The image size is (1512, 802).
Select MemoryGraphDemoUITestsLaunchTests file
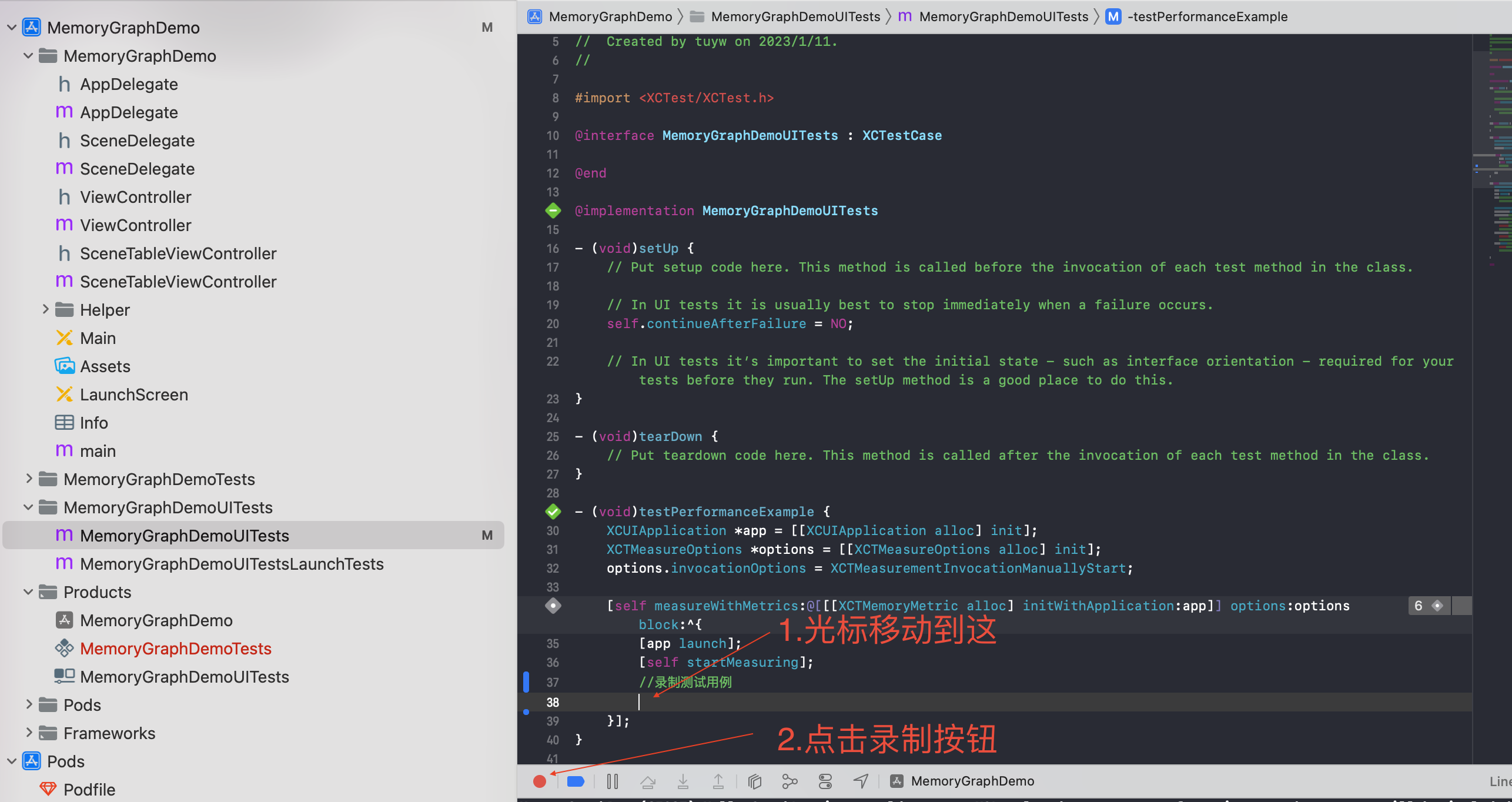coord(232,564)
